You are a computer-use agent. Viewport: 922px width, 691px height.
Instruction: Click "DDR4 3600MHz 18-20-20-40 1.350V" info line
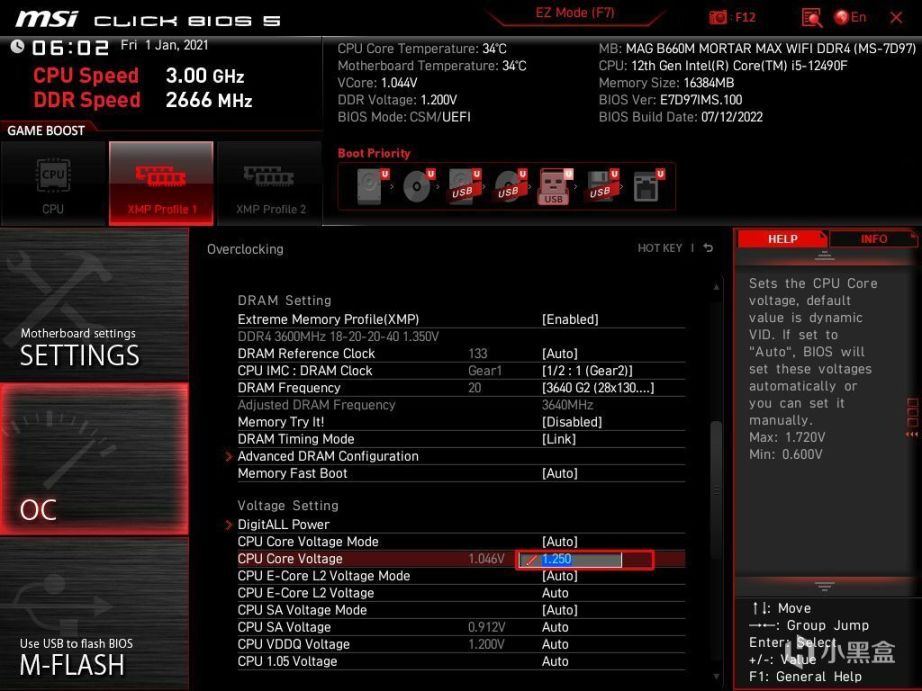point(338,336)
